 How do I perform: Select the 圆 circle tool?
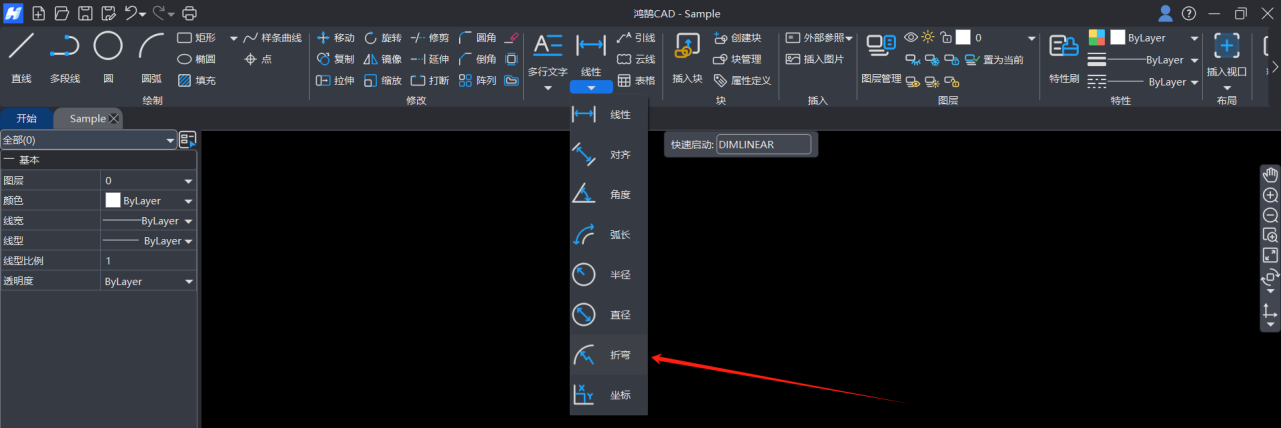[108, 54]
